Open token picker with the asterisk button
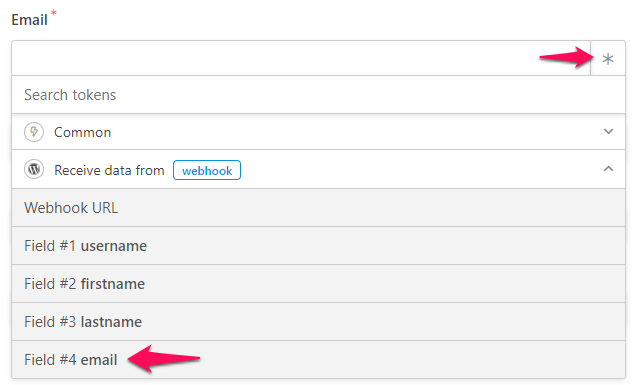636x385 pixels. point(608,58)
